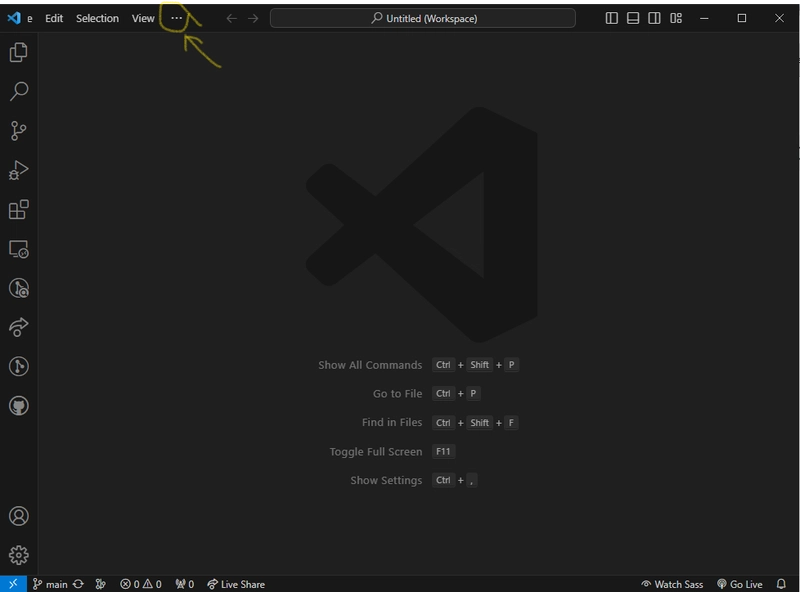This screenshot has height=592, width=800.
Task: Open the GitHub view in activity bar
Action: point(18,406)
